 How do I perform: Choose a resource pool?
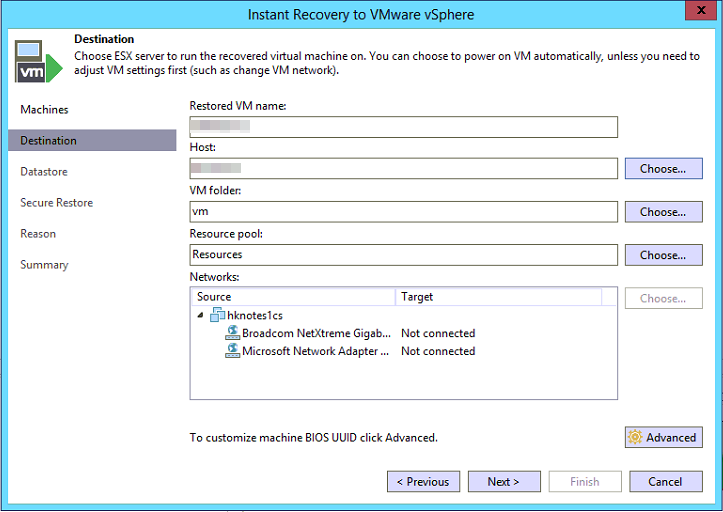663,255
